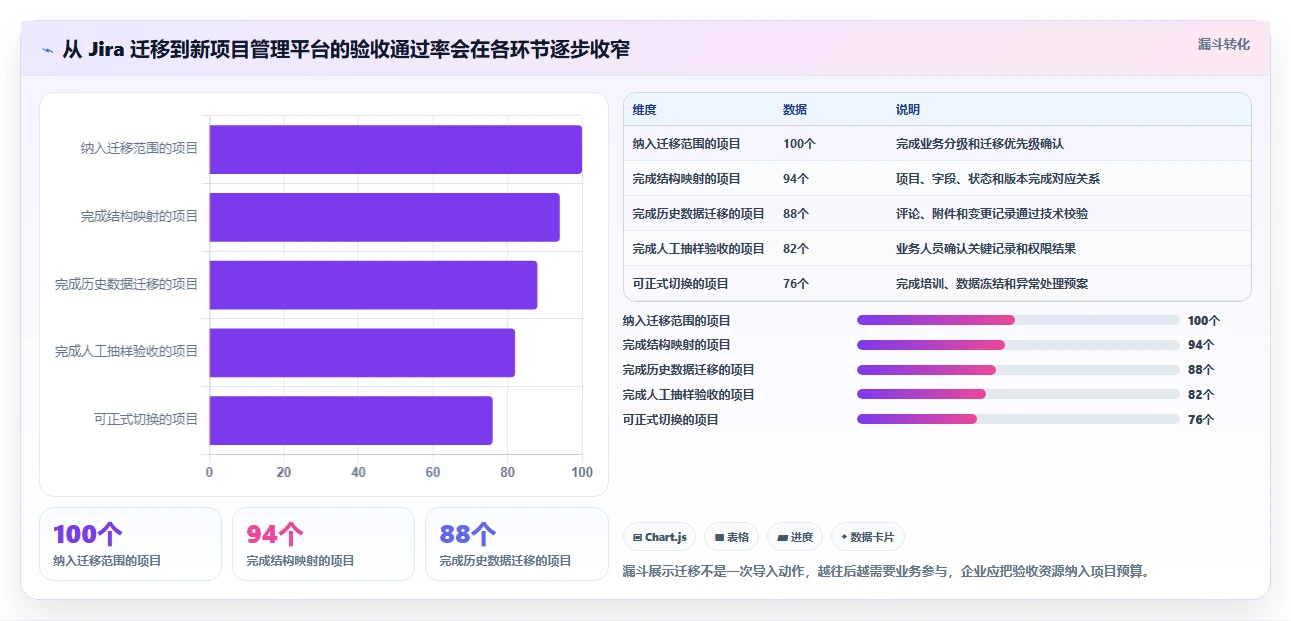Select the 数据卡片 chip

click(868, 537)
